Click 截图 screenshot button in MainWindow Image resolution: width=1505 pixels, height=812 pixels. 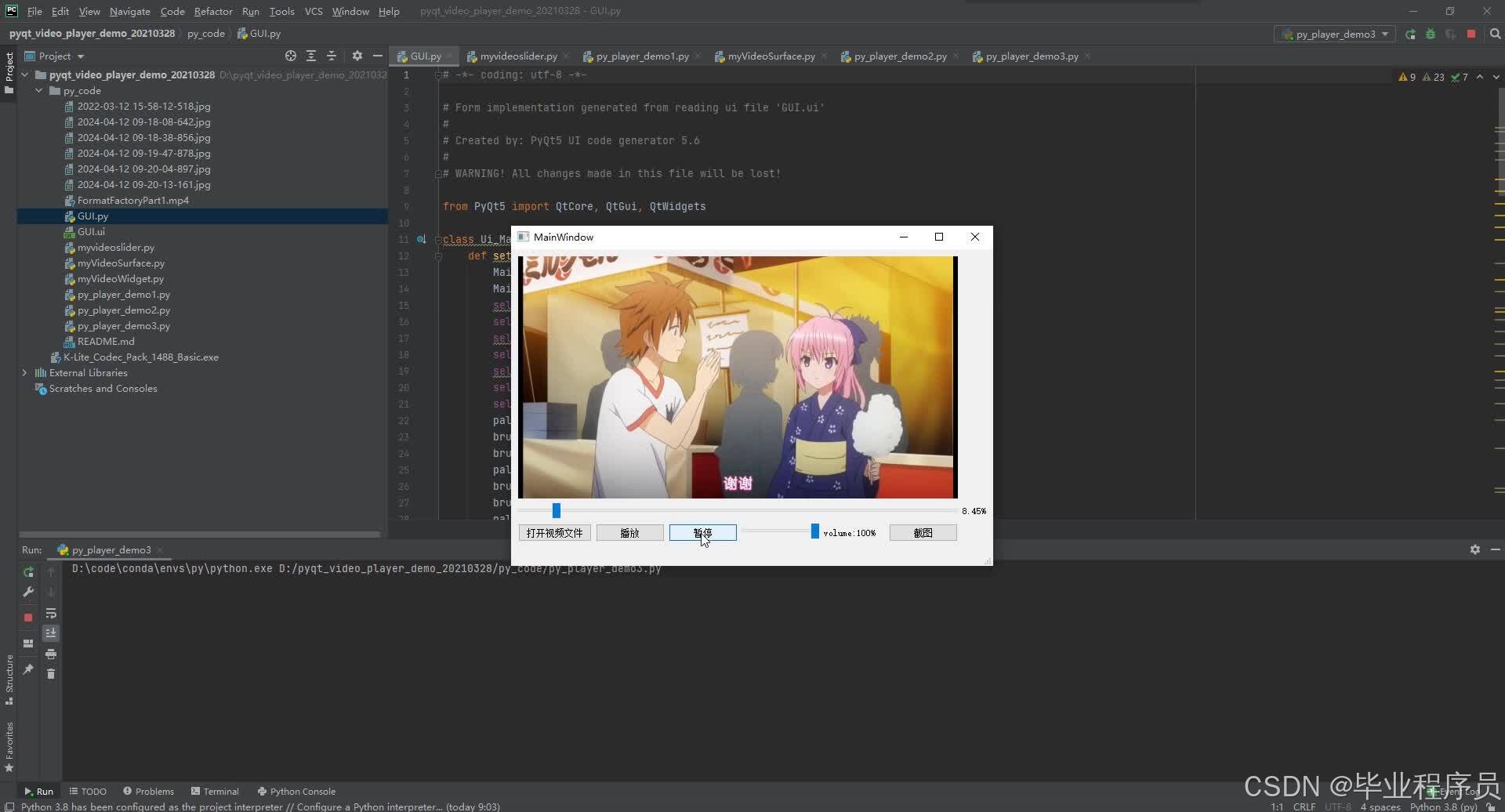click(923, 533)
